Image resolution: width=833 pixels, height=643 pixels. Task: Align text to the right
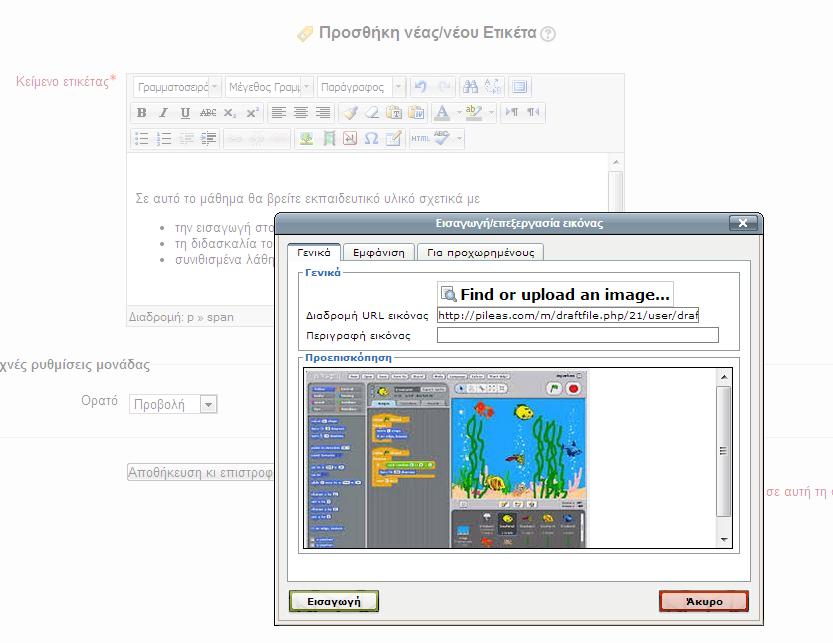click(322, 113)
